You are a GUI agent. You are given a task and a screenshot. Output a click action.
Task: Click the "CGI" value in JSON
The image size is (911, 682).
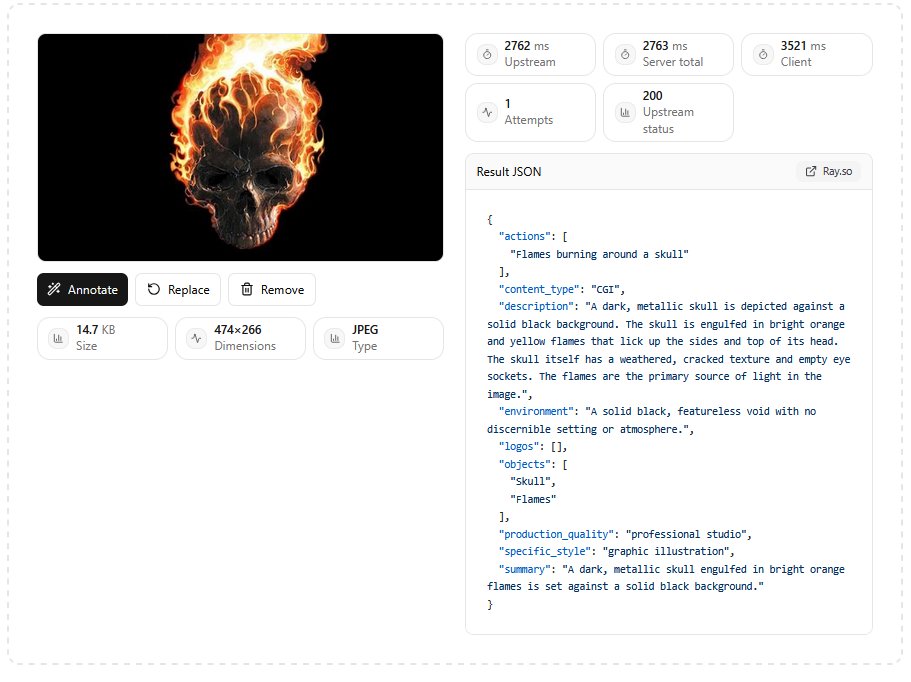coord(605,289)
